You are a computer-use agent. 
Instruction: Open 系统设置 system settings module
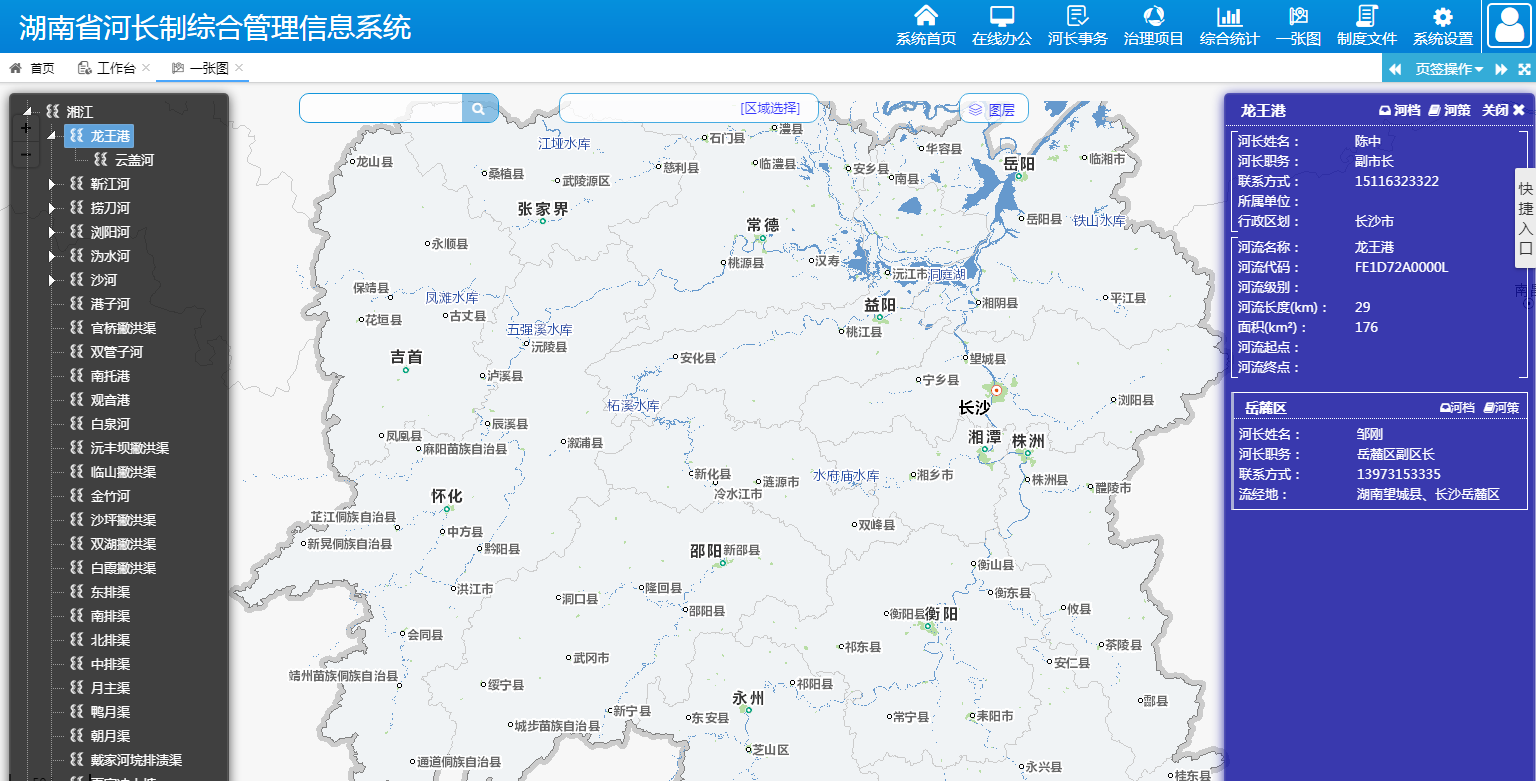pyautogui.click(x=1443, y=26)
